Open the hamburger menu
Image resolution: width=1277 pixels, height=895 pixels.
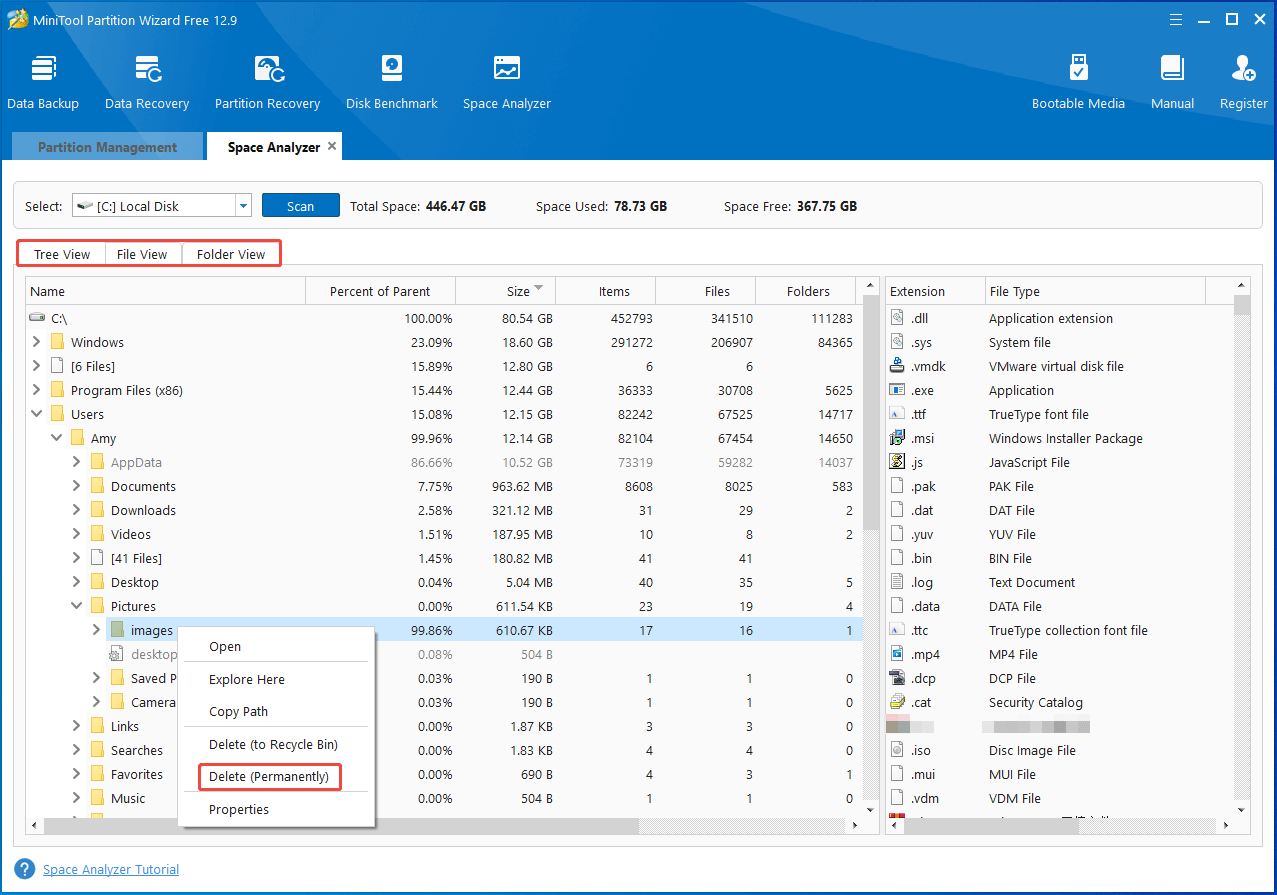click(x=1175, y=19)
